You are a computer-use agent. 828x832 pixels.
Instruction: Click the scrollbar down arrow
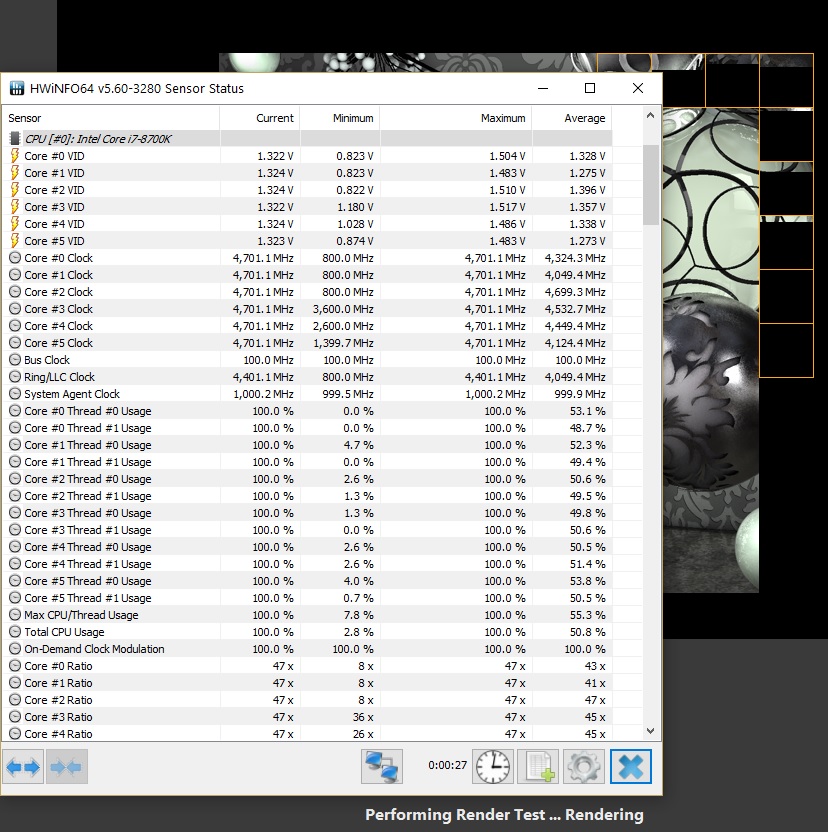tap(650, 731)
